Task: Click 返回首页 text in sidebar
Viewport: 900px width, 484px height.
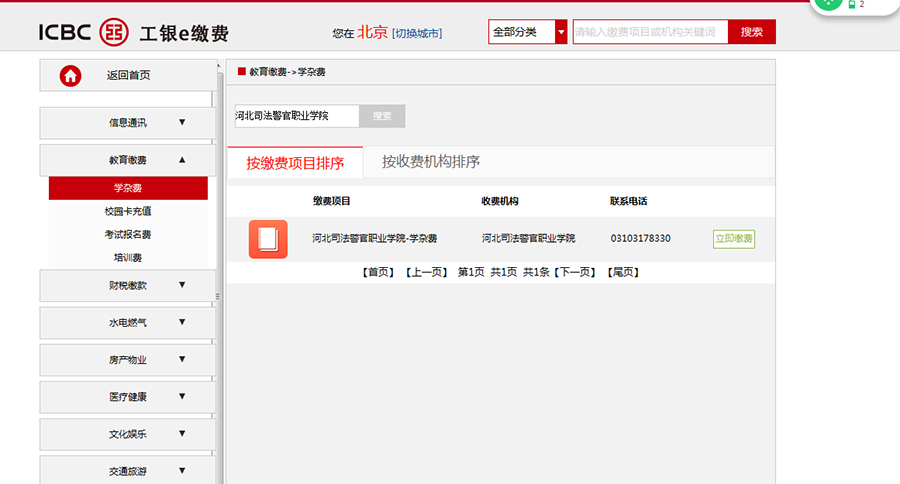Action: pyautogui.click(x=129, y=75)
